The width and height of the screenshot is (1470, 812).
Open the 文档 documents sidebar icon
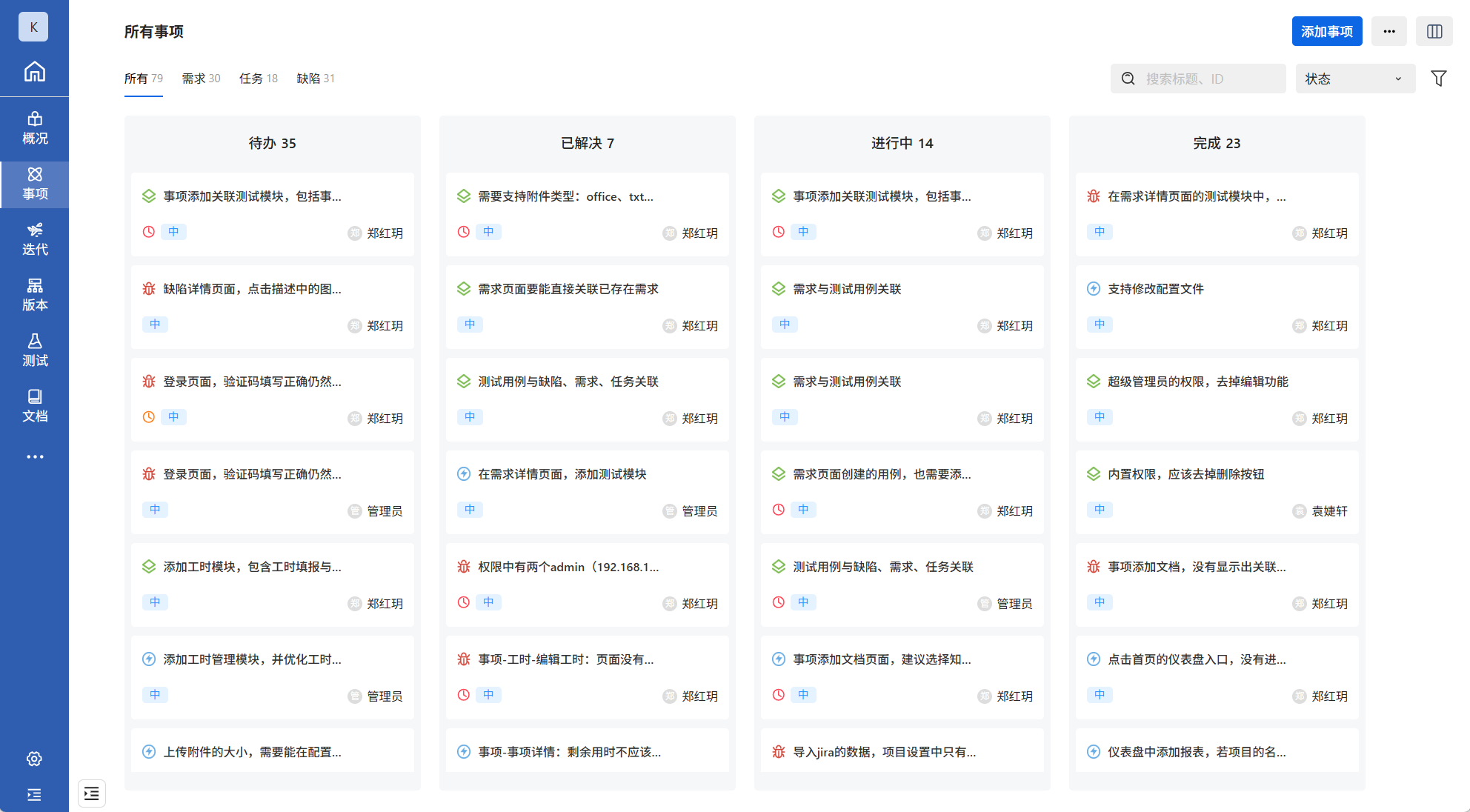click(34, 406)
